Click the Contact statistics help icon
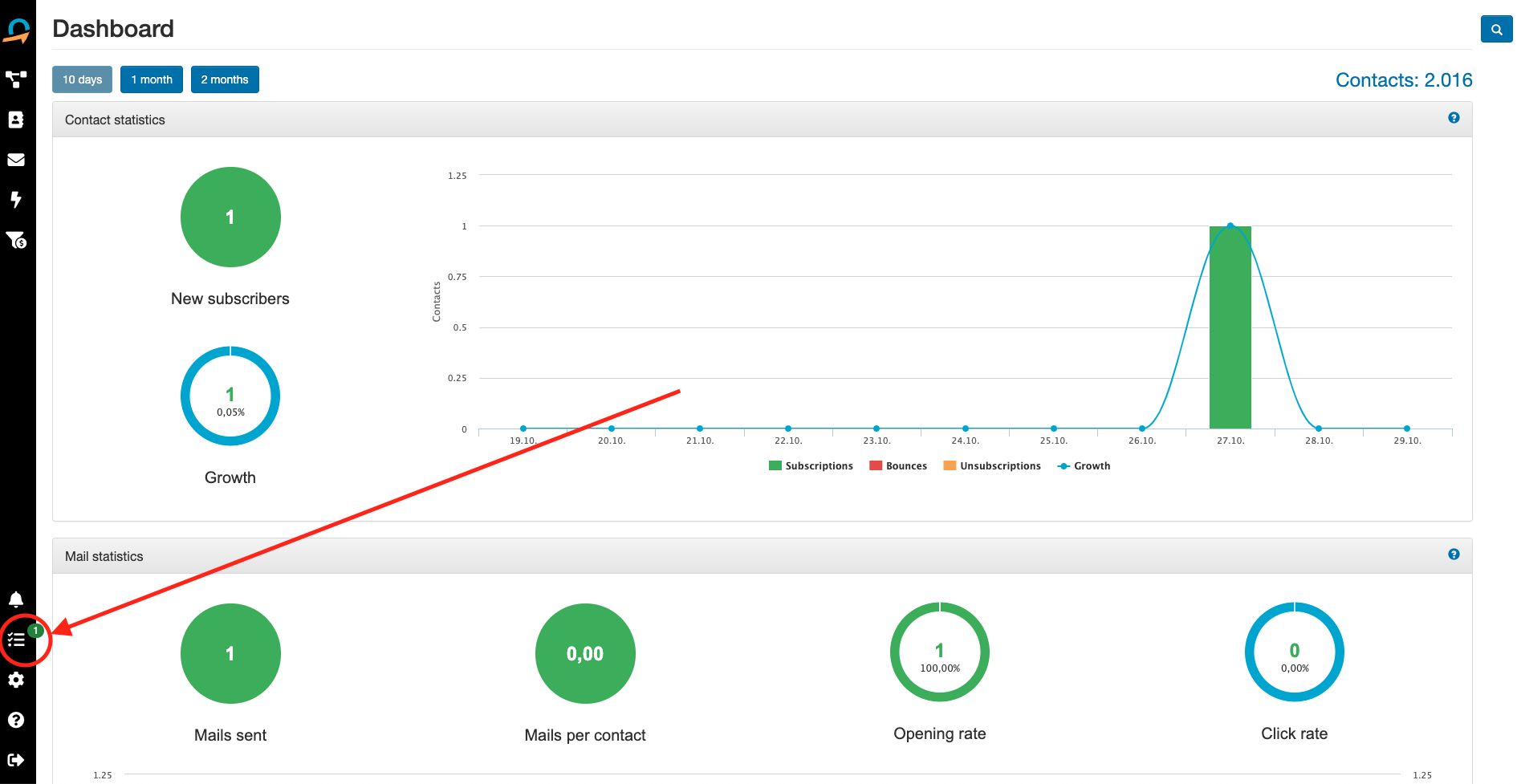This screenshot has height=784, width=1517. pyautogui.click(x=1454, y=118)
